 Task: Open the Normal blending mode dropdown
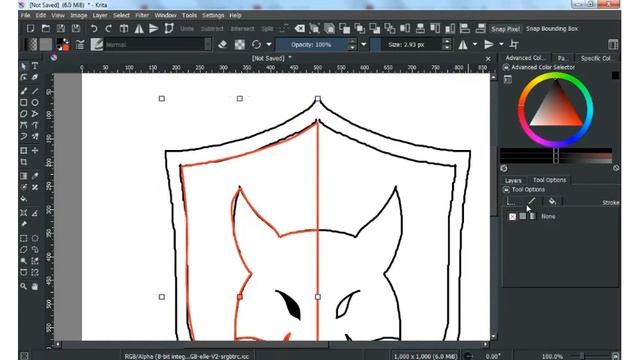(158, 44)
